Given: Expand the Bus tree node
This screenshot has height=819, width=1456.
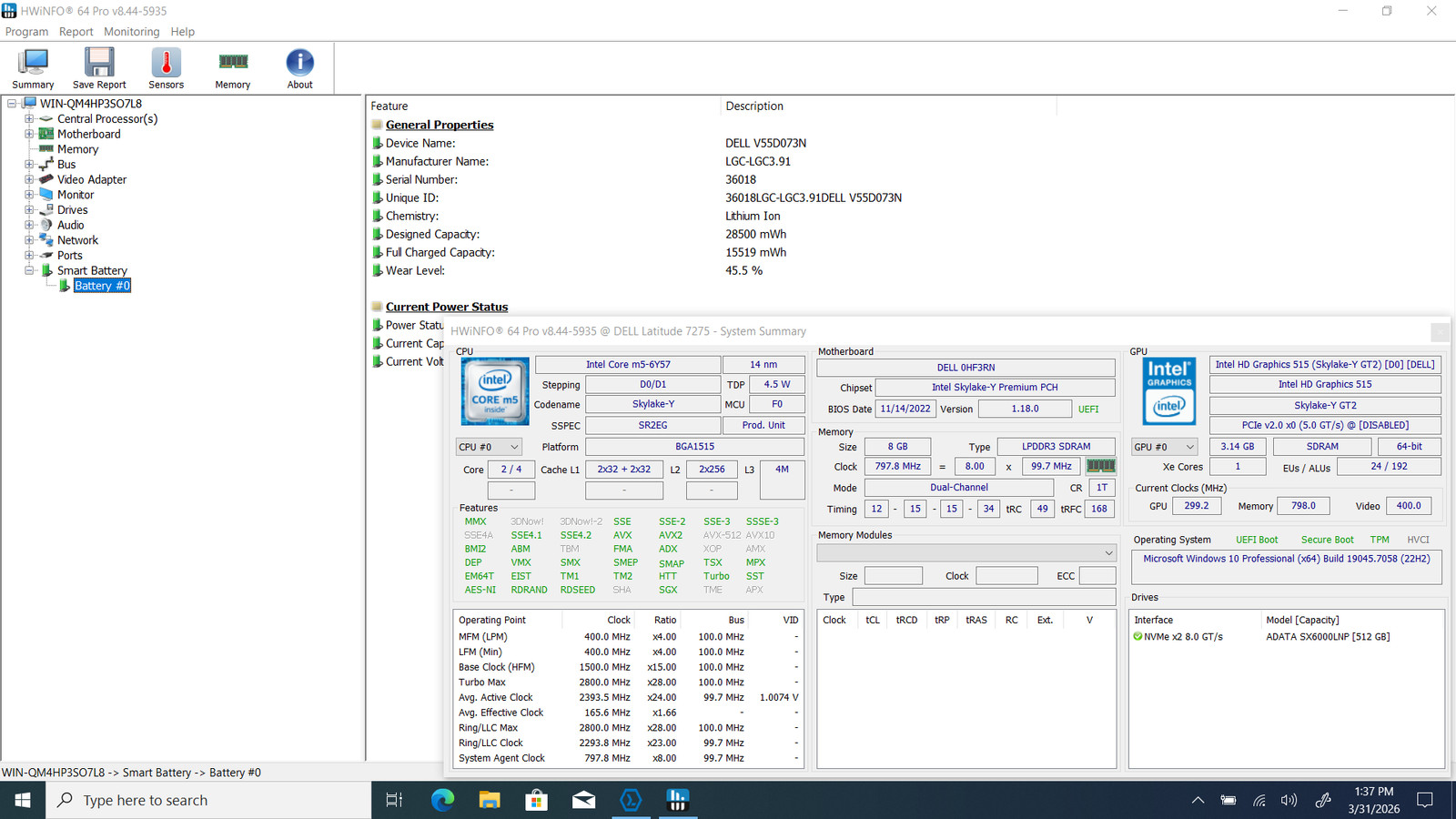Looking at the screenshot, I should tap(29, 165).
